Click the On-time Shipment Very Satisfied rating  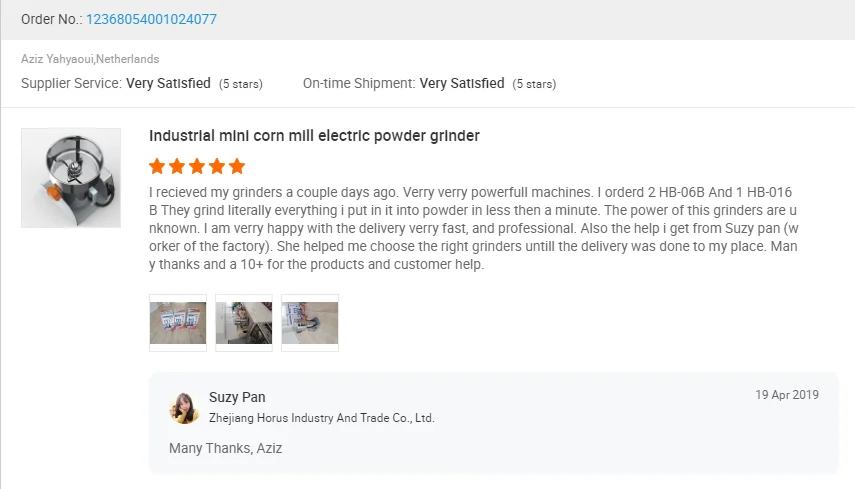[461, 84]
